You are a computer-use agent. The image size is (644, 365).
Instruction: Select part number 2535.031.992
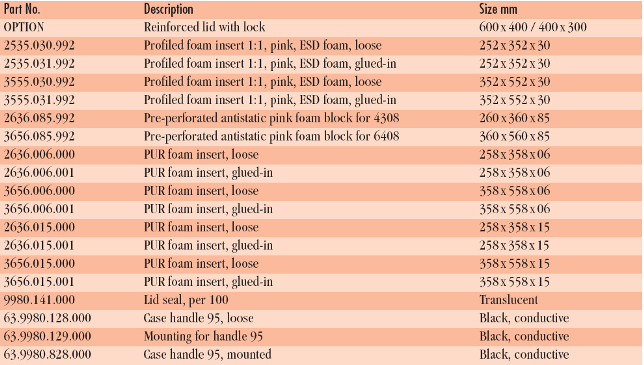39,64
